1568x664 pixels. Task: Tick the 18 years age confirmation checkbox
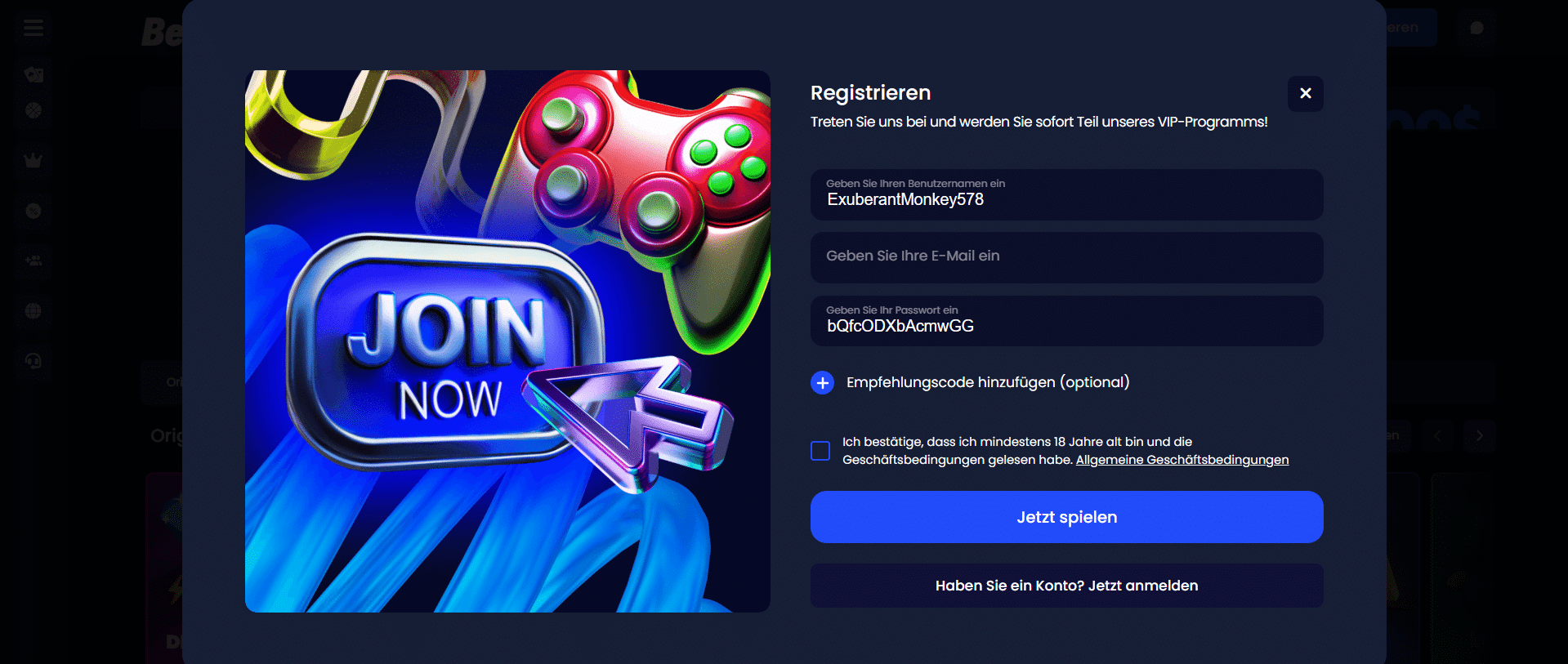click(820, 451)
